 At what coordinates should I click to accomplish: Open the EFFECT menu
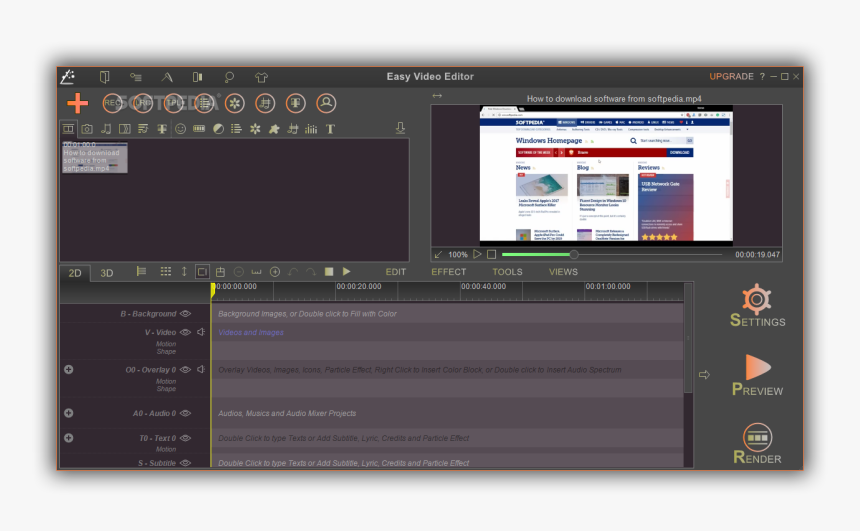coord(449,272)
